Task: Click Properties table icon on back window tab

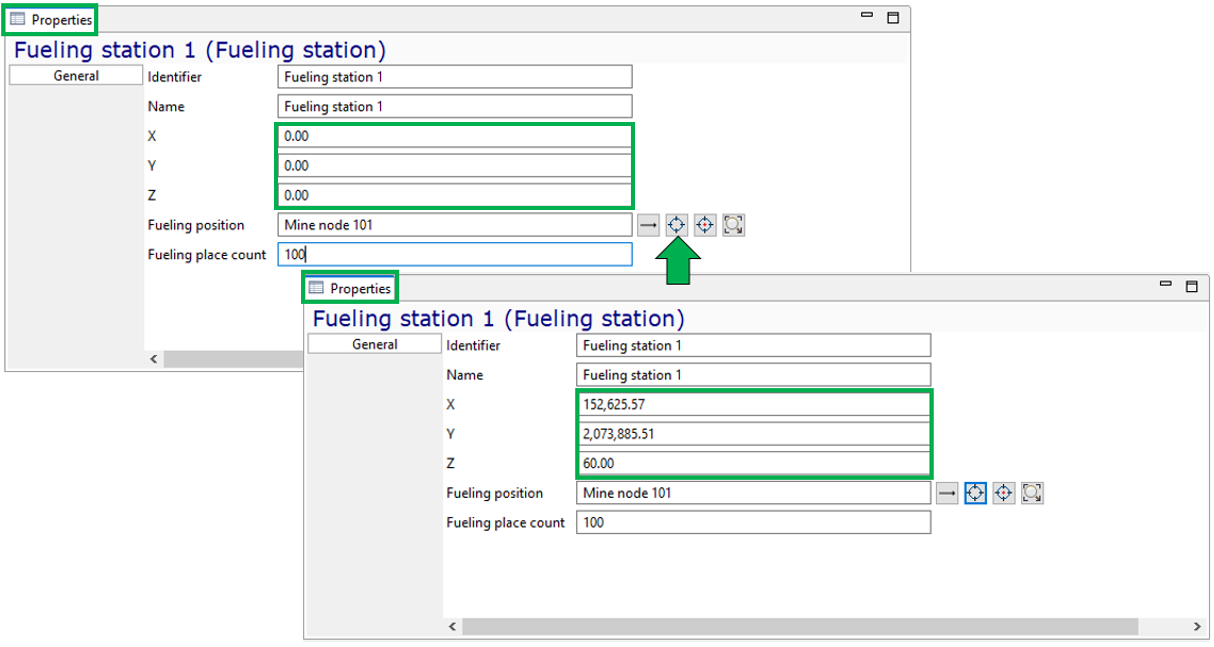Action: 18,19
